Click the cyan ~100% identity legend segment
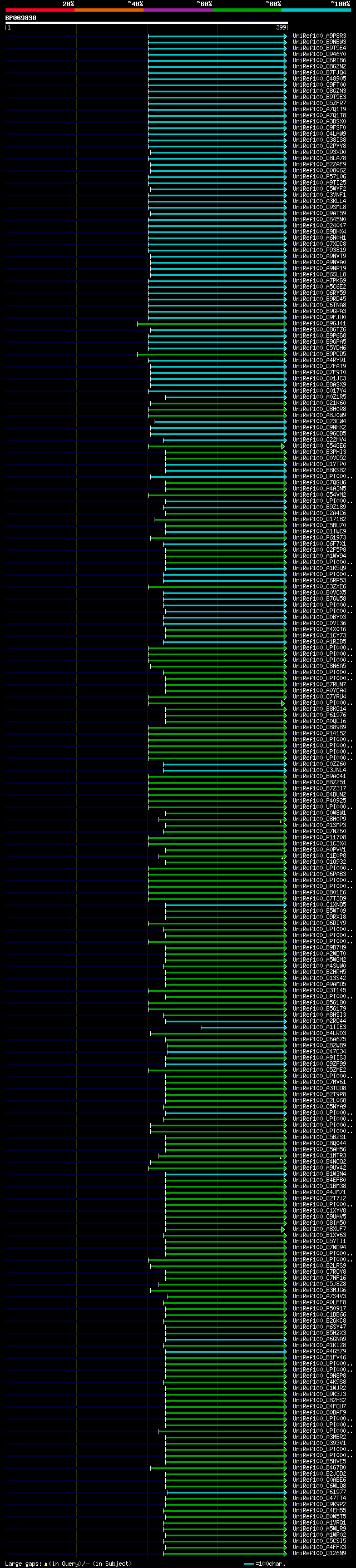Image resolution: width=356 pixels, height=1568 pixels. [317, 10]
